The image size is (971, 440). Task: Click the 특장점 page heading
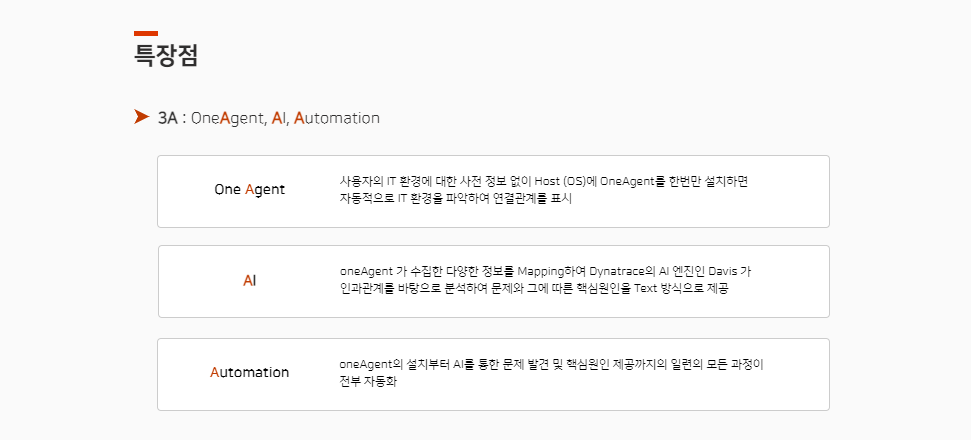coord(166,55)
